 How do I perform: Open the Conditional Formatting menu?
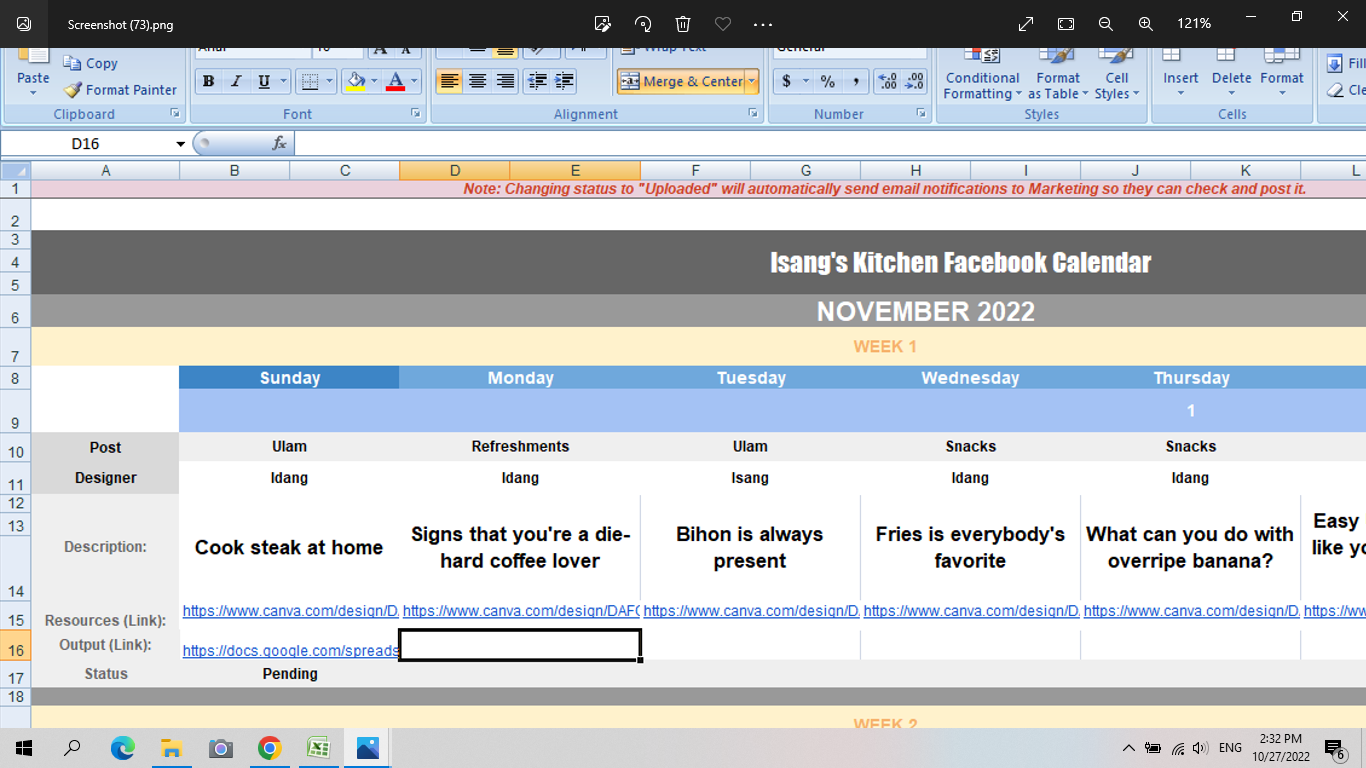click(982, 74)
